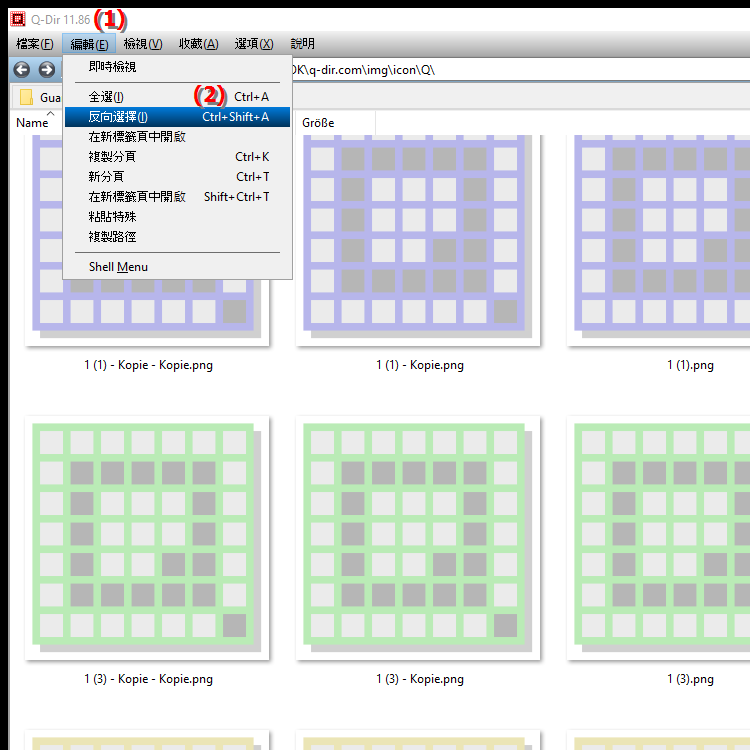Image resolution: width=750 pixels, height=750 pixels.
Task: Click 即時檢視 in the menu
Action: point(177,67)
